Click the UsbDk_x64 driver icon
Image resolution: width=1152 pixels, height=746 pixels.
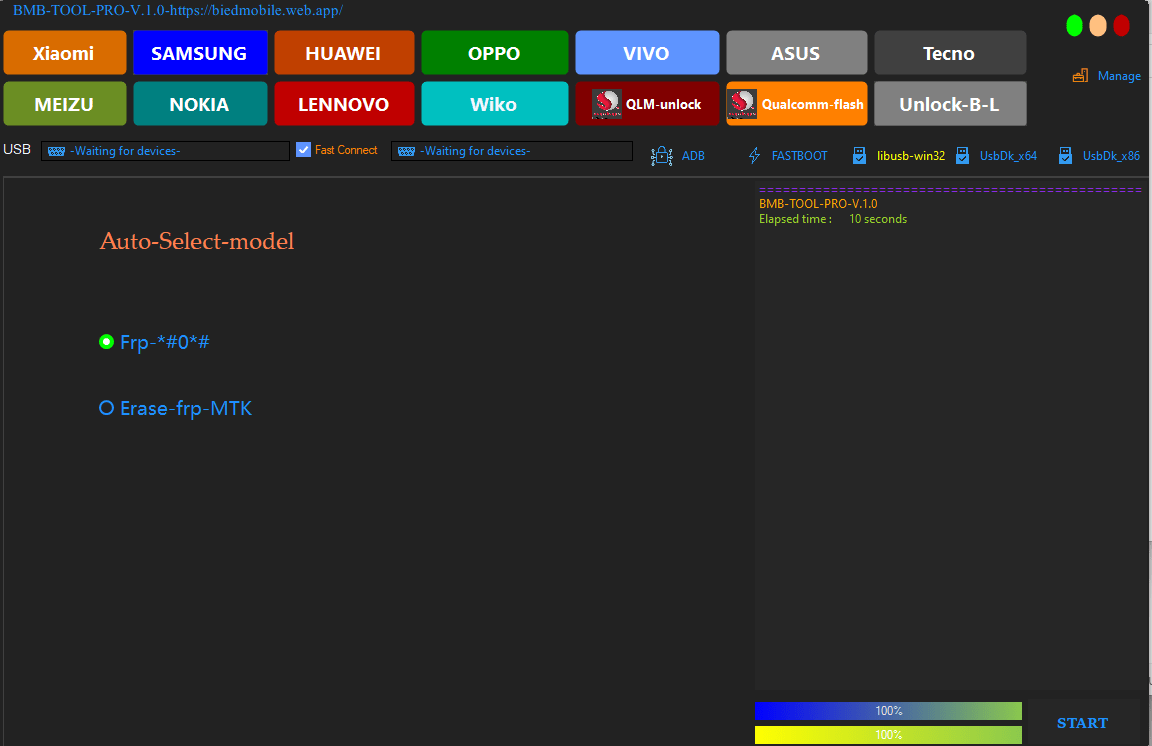coord(962,155)
